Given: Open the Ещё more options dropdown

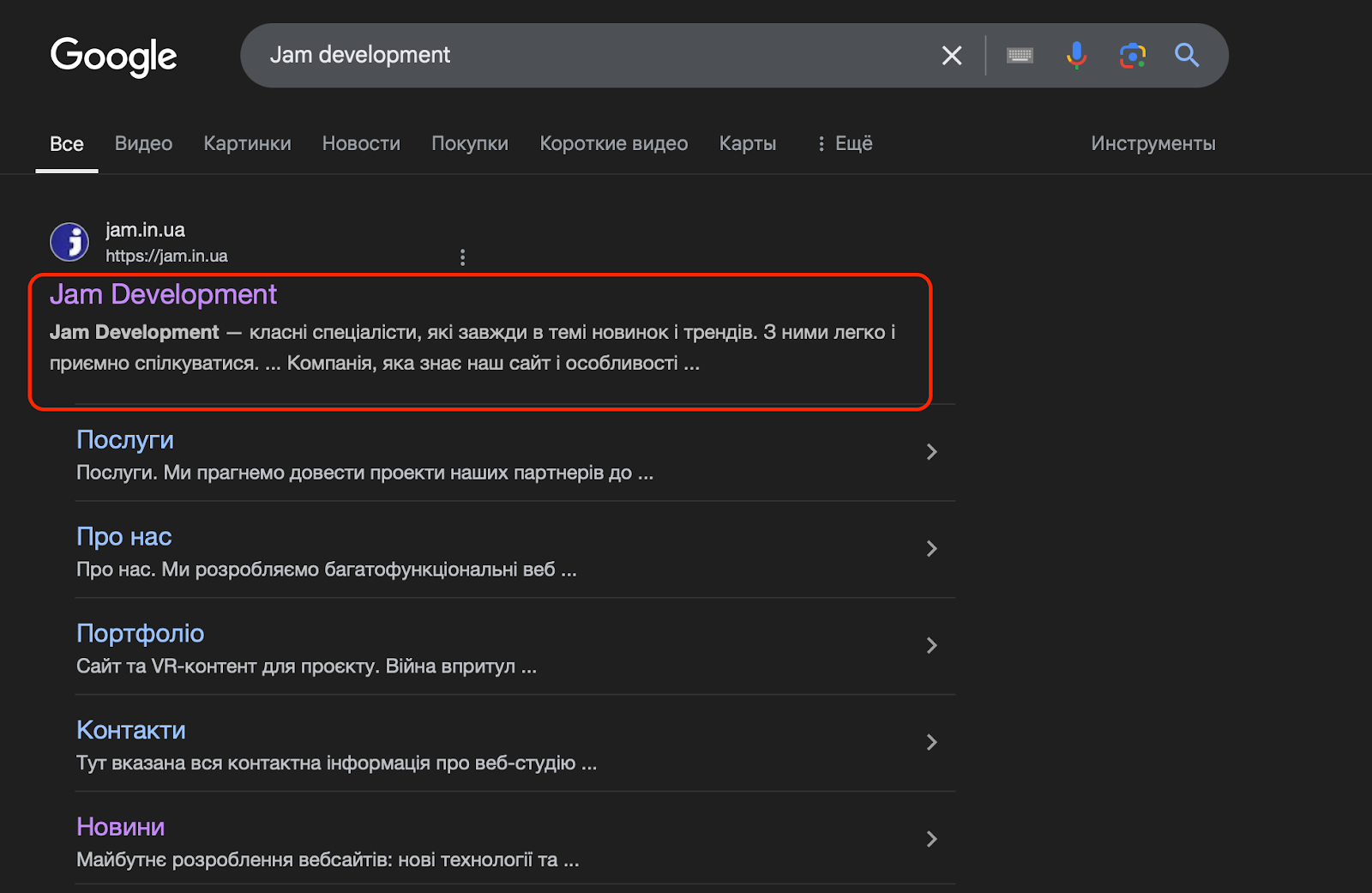Looking at the screenshot, I should (845, 143).
